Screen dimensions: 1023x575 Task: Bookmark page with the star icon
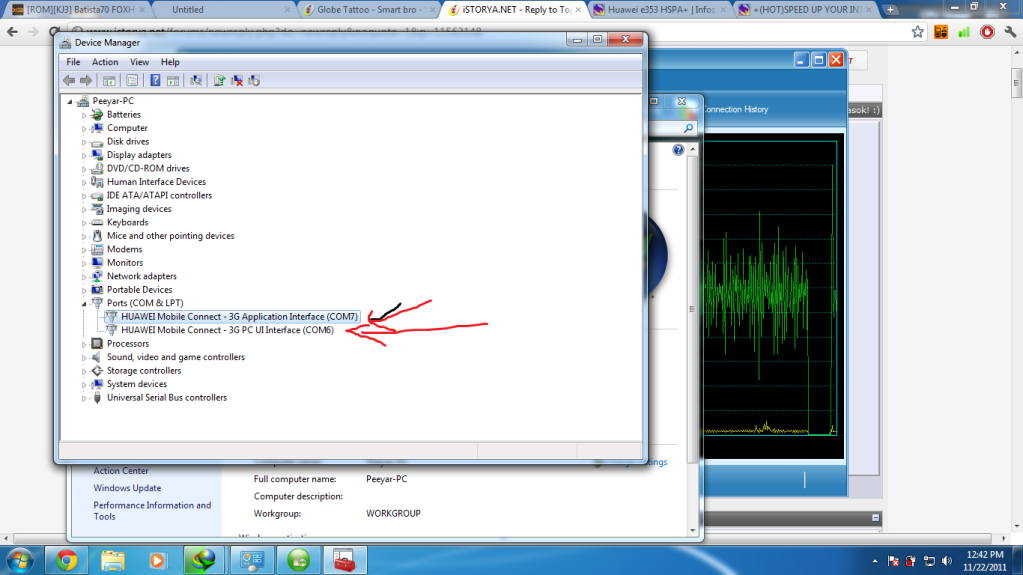(917, 31)
